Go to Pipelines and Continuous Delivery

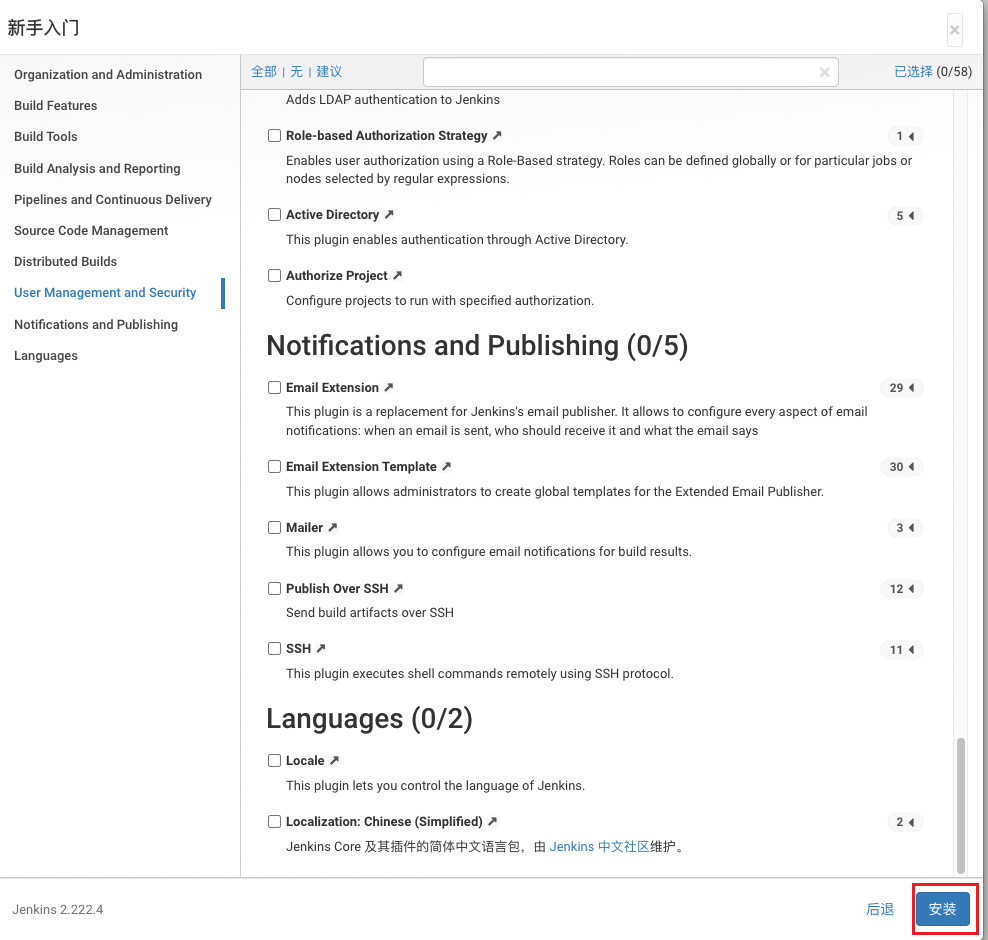tap(113, 199)
